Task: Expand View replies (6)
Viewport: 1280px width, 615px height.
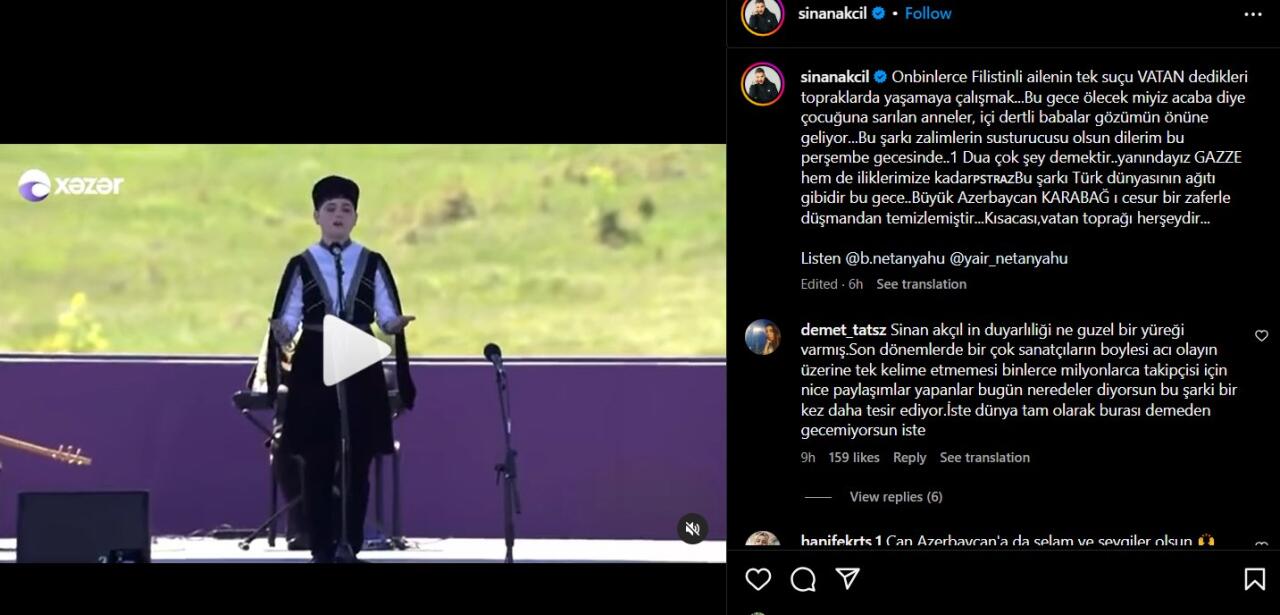Action: [x=896, y=497]
